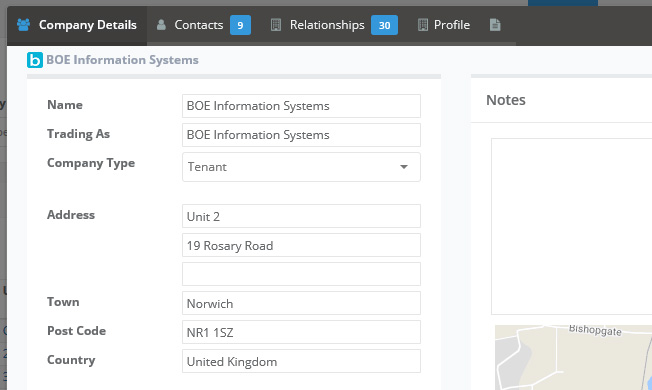Open the Company Details tab
The image size is (652, 390).
click(x=77, y=25)
